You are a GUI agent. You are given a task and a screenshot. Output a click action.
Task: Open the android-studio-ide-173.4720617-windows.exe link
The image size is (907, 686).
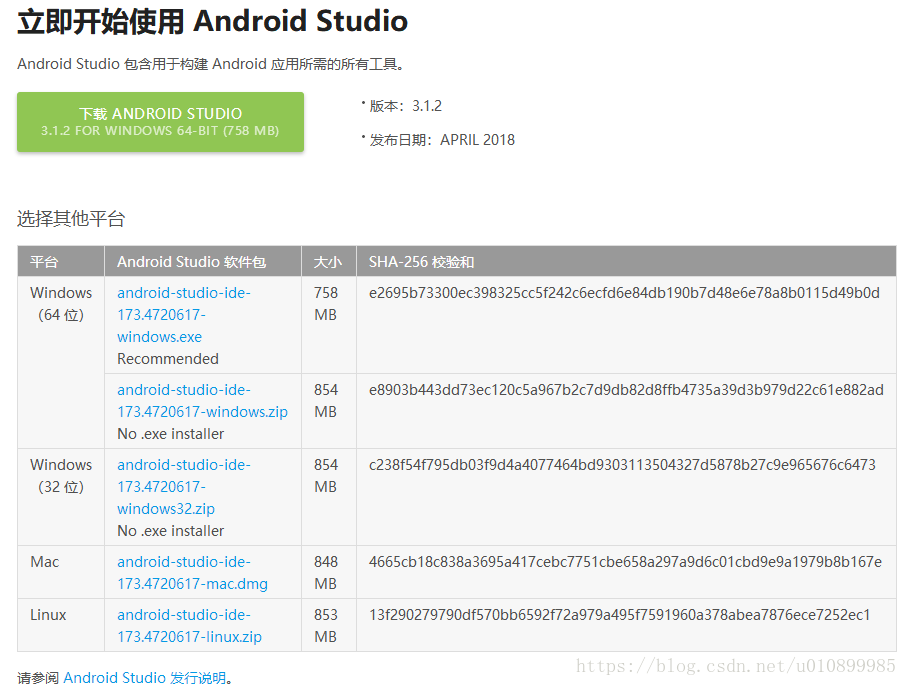[183, 315]
